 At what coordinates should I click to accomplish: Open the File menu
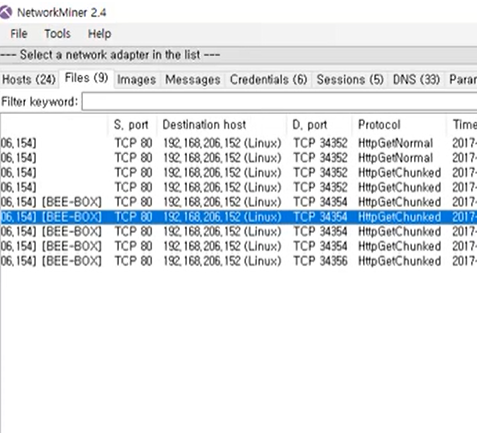[x=19, y=34]
